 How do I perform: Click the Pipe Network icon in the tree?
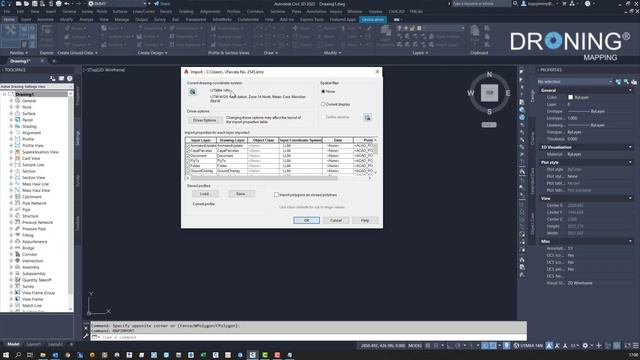[18, 203]
